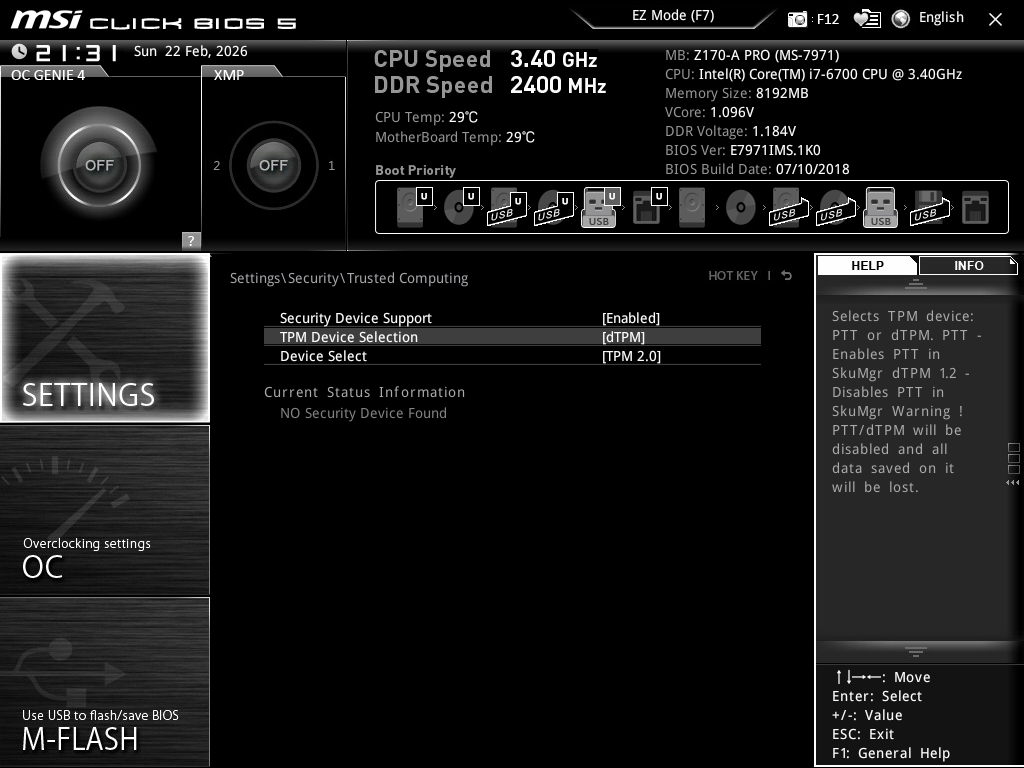Click the BIOS Ver E7971IMS.1K0 text

coord(743,150)
